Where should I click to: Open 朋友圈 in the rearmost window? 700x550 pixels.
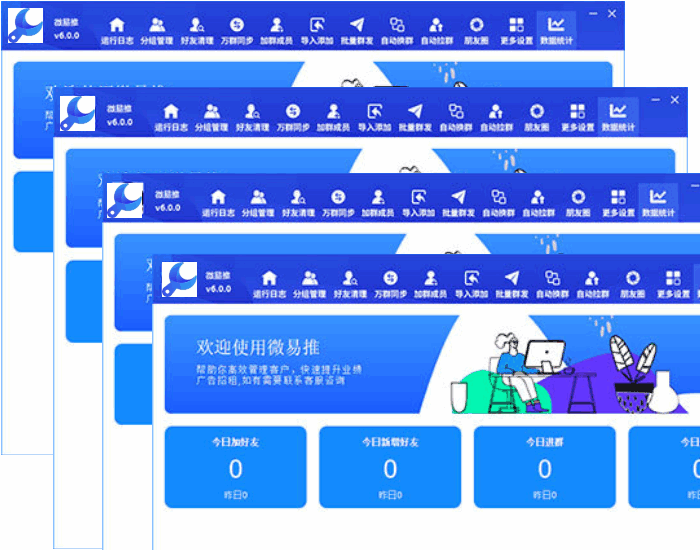click(476, 31)
